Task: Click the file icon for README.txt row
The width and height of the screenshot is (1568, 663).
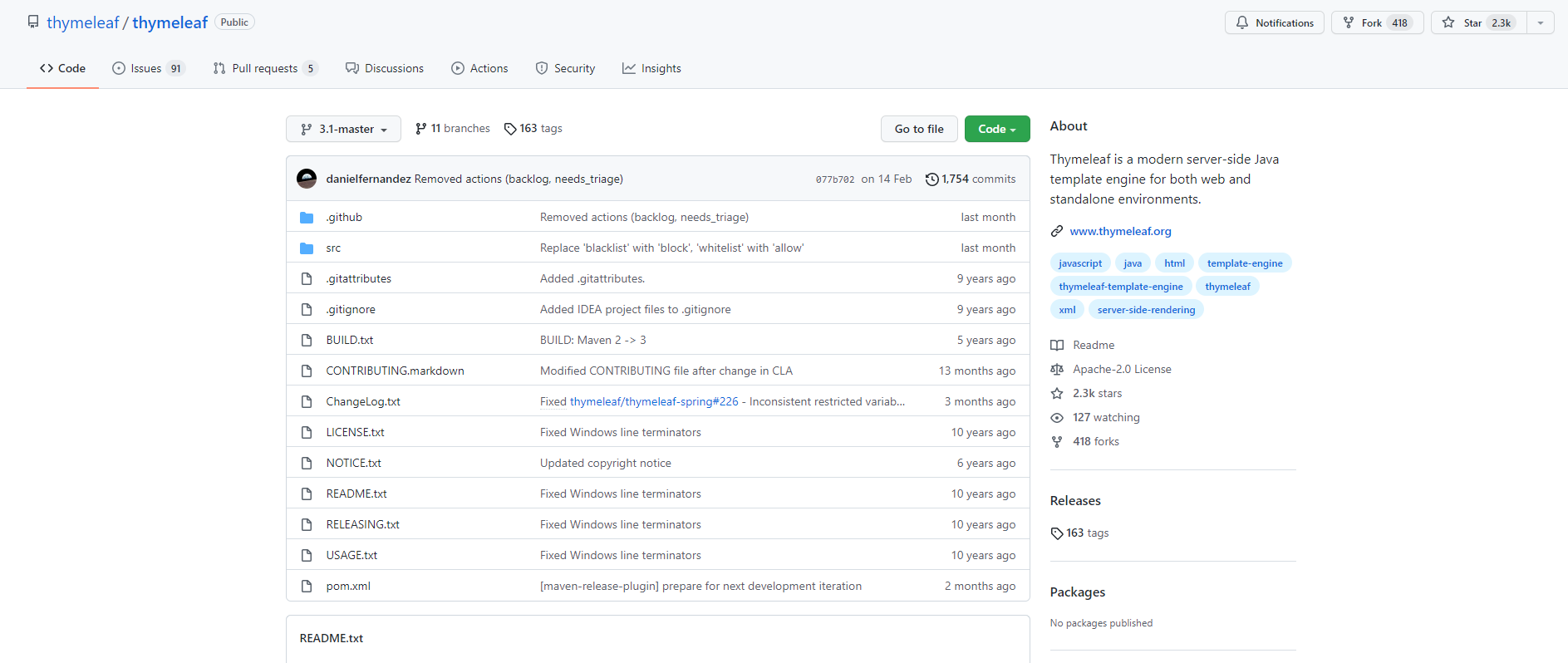Action: coord(307,494)
